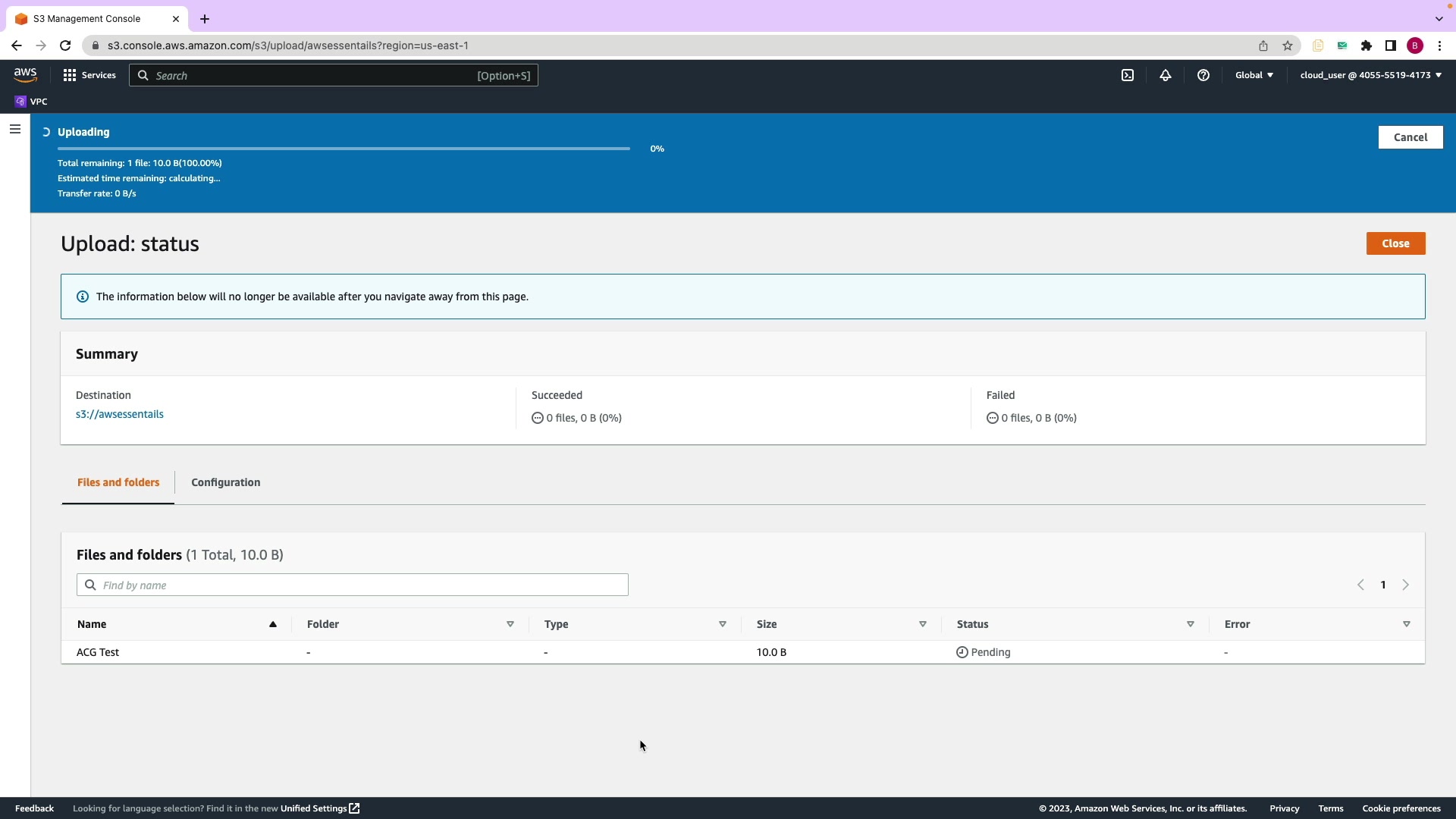Click the help question mark icon

pyautogui.click(x=1203, y=75)
